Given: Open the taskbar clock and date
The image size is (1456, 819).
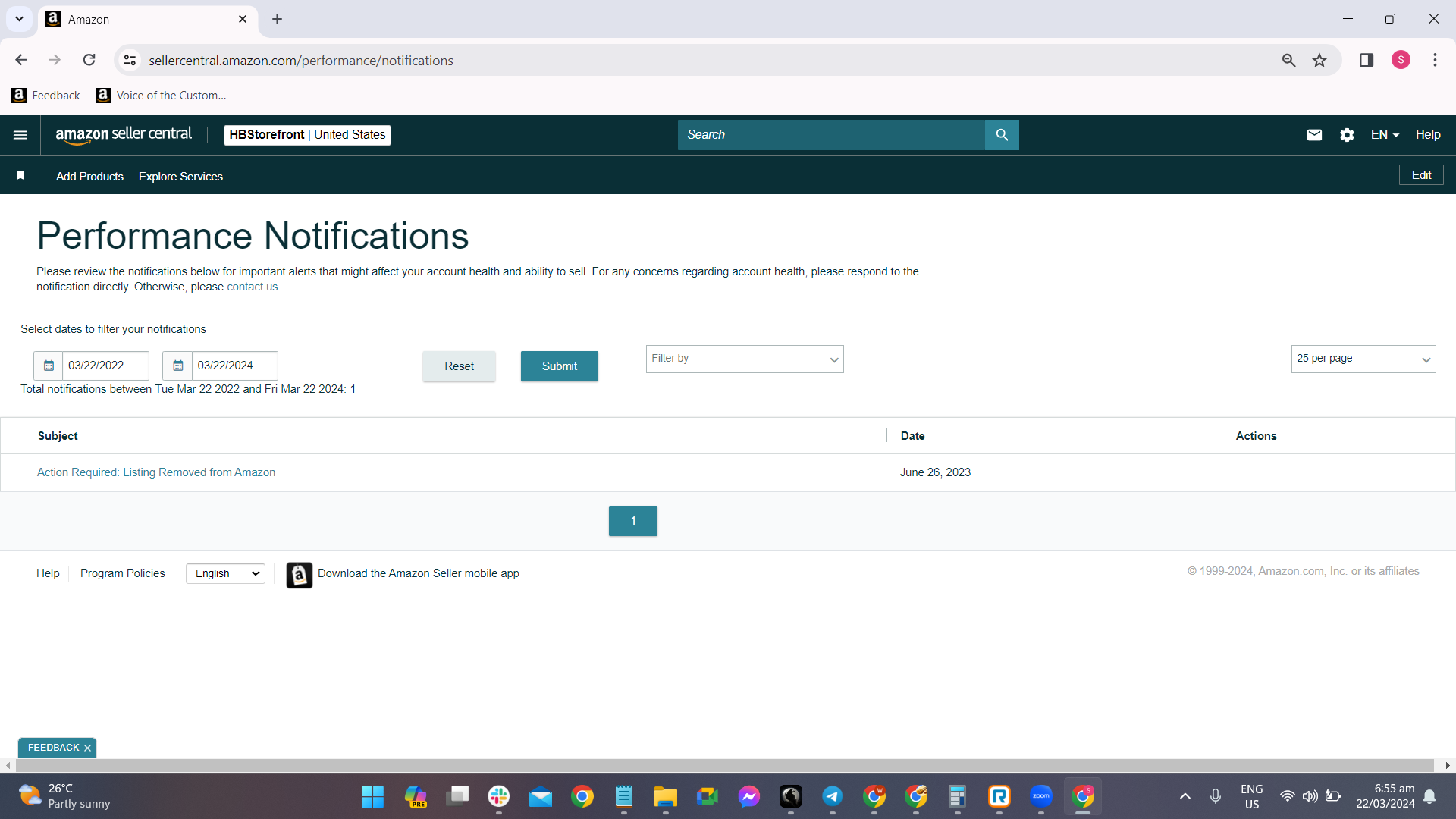Looking at the screenshot, I should pyautogui.click(x=1385, y=796).
